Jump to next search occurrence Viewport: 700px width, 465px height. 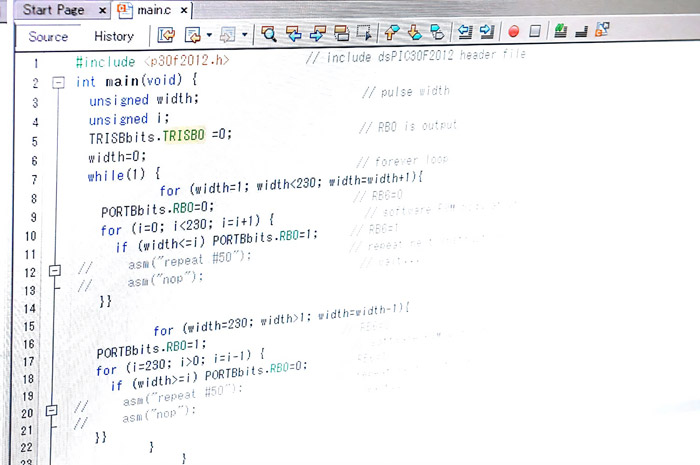tap(318, 33)
